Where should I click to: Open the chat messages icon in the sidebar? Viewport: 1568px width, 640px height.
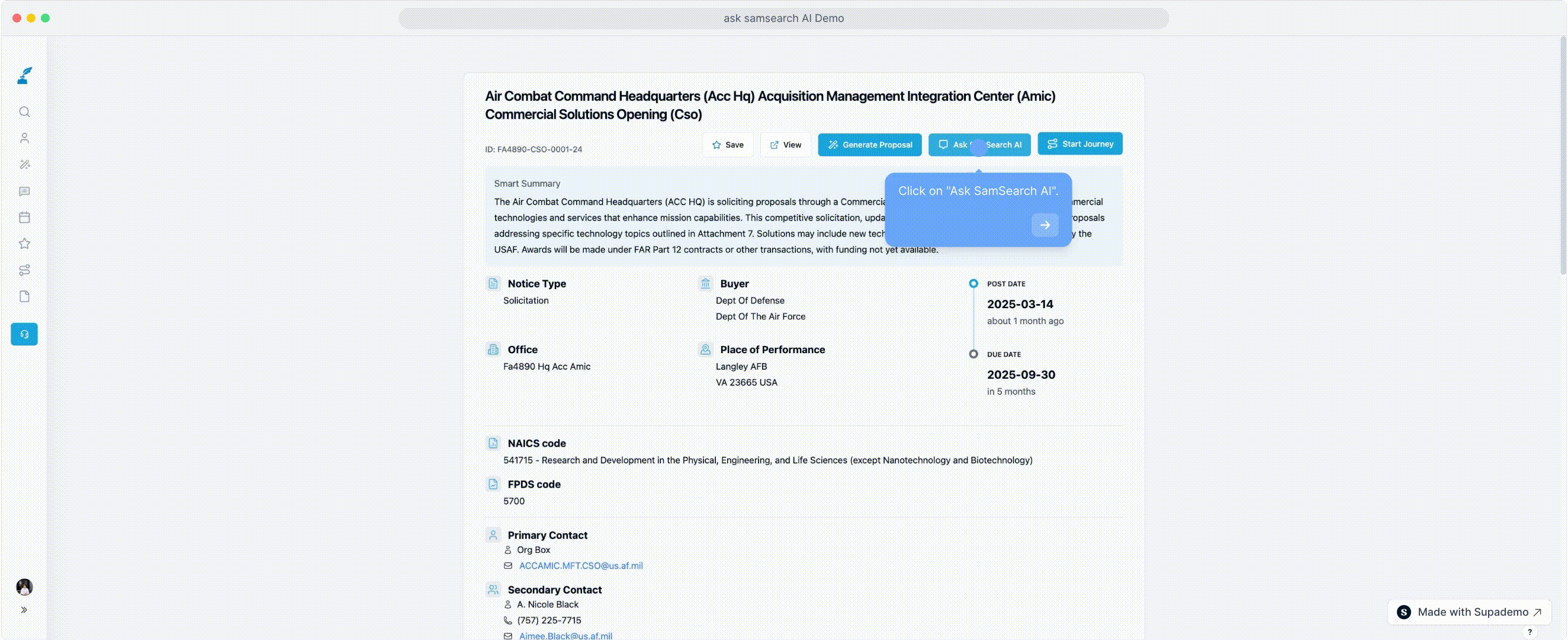pyautogui.click(x=24, y=191)
